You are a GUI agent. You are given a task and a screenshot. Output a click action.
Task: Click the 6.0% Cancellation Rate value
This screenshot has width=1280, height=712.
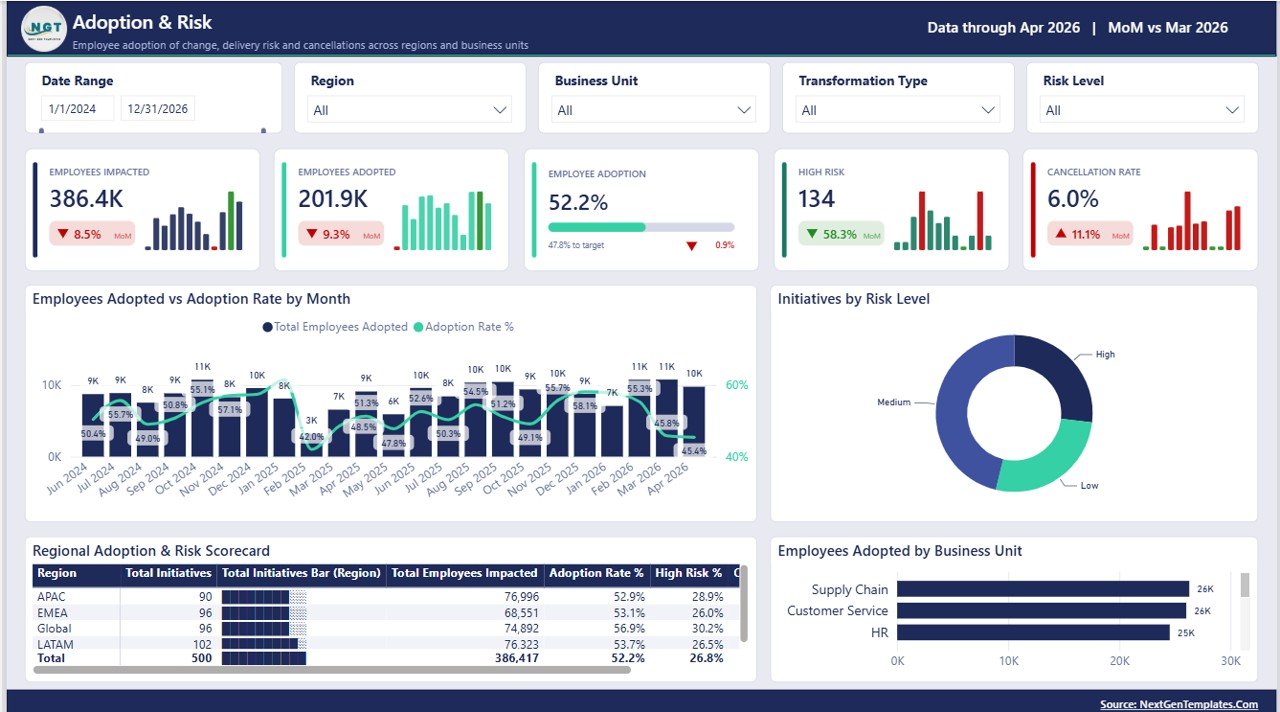point(1073,199)
